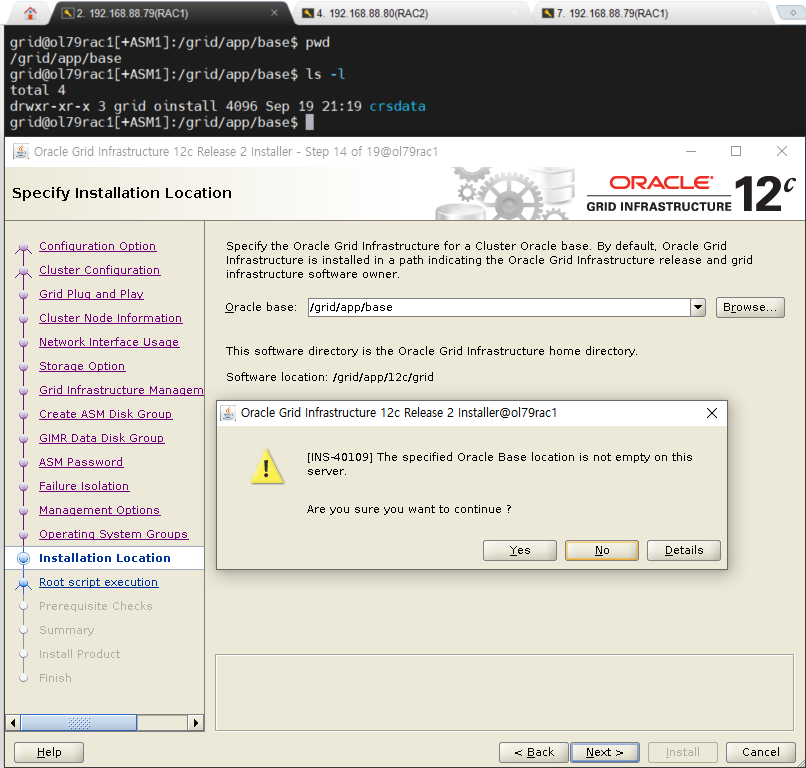This screenshot has width=806, height=768.
Task: Click the message area at bottom of installer
Action: (504, 692)
